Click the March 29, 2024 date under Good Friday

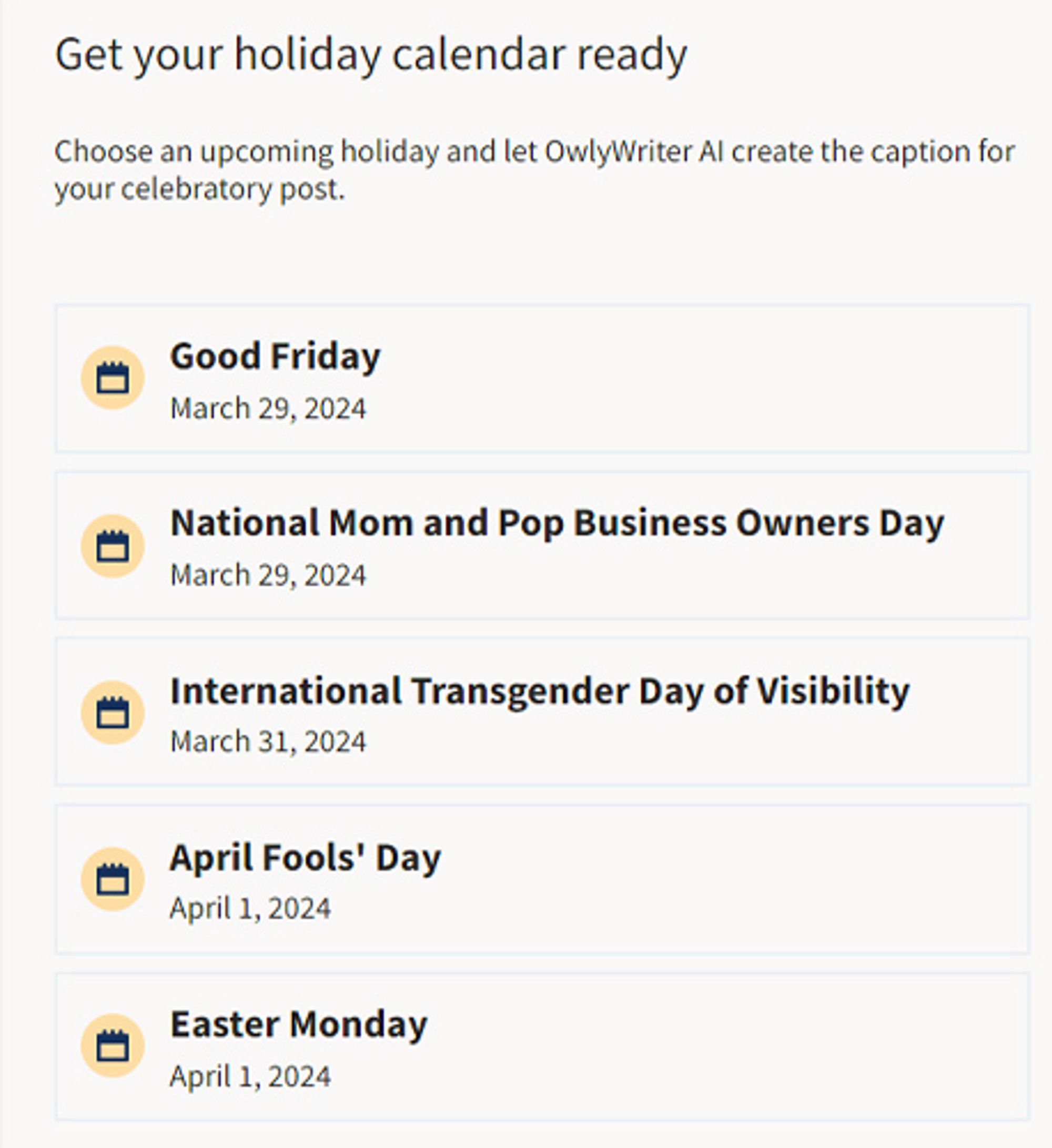(x=268, y=409)
